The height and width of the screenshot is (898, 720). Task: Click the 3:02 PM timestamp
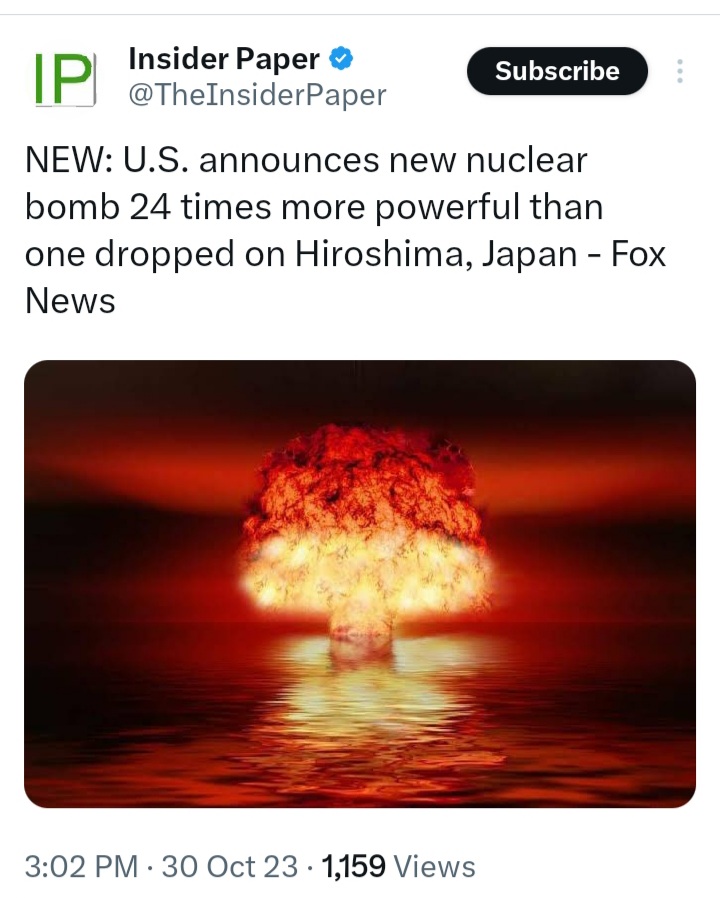point(81,866)
